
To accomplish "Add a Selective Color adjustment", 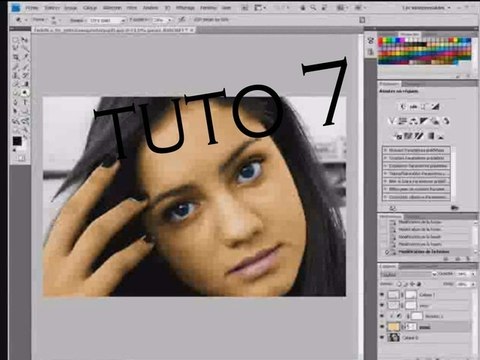I will 440,136.
